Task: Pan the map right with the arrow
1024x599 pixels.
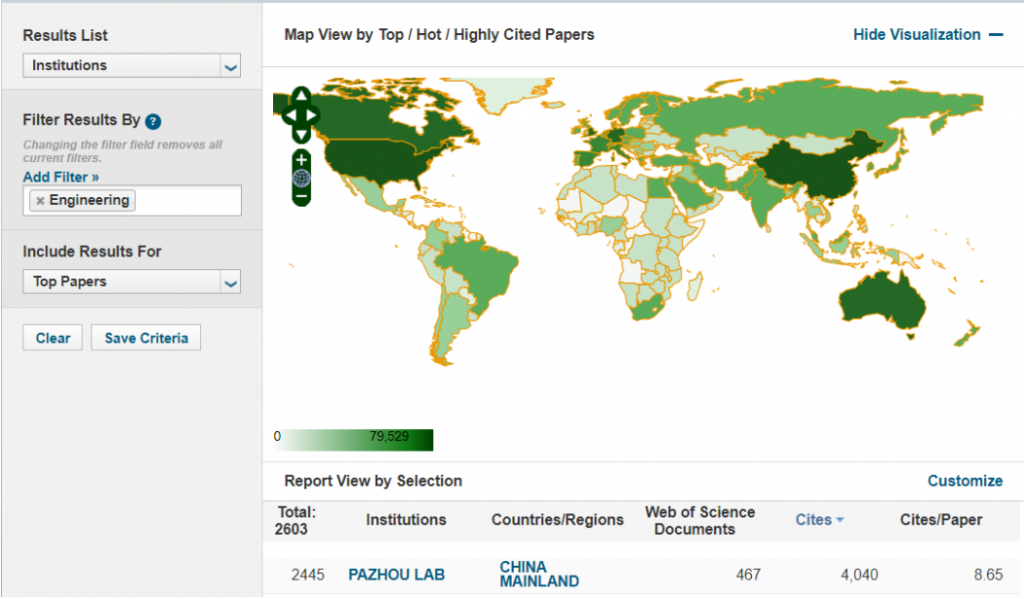Action: 316,115
